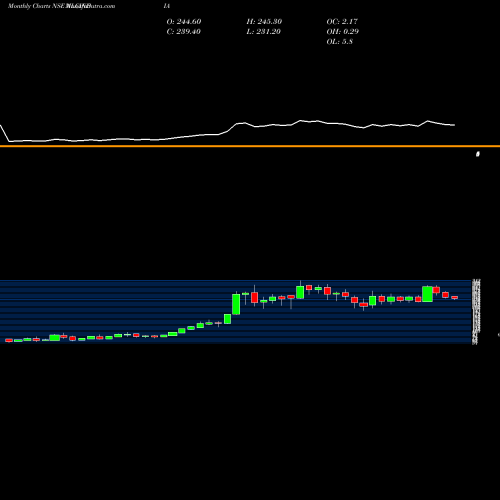Select the low price value L: 231.20
The image size is (500, 500).
(x=264, y=32)
